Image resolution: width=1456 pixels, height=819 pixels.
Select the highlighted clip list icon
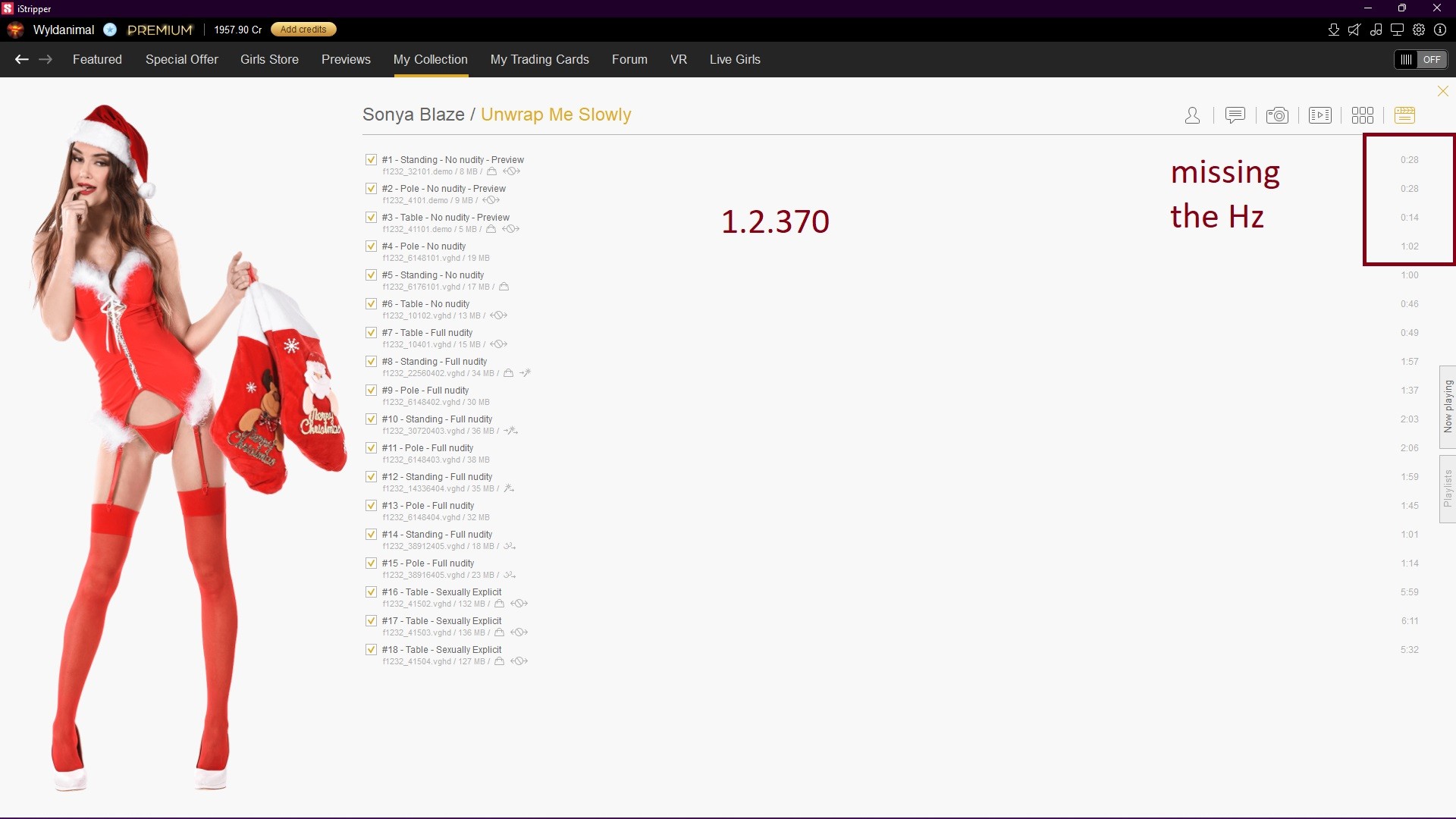click(1404, 115)
